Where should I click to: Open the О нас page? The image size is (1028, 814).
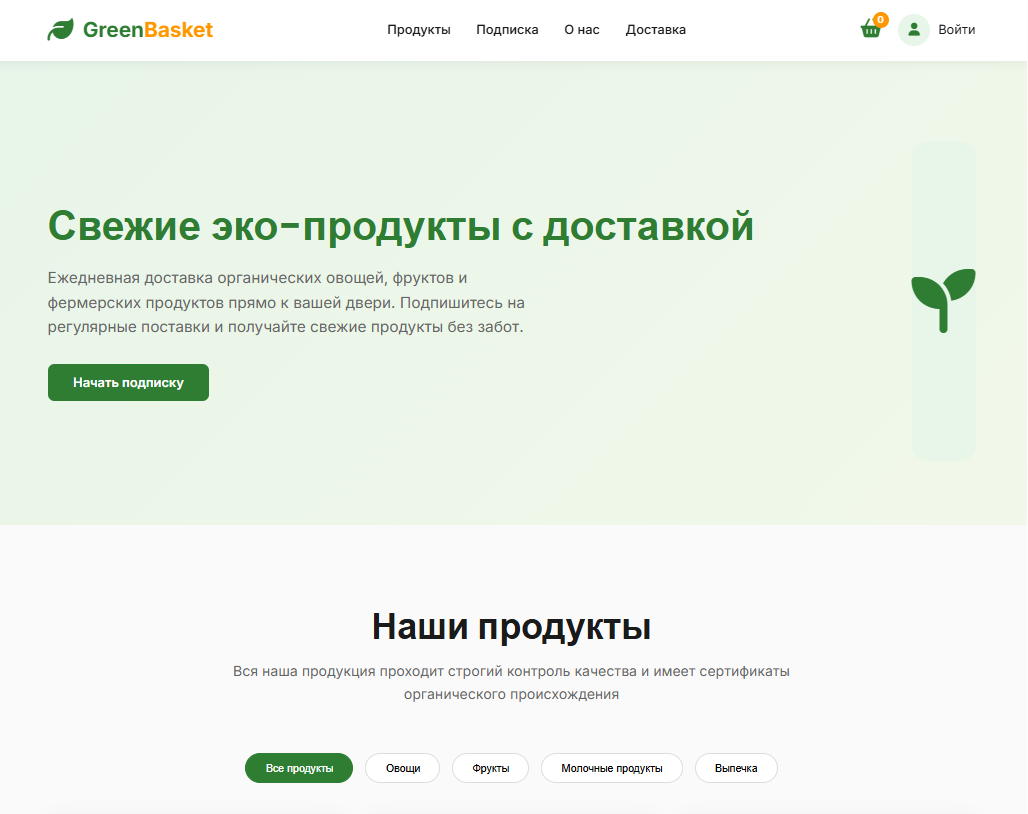click(581, 30)
